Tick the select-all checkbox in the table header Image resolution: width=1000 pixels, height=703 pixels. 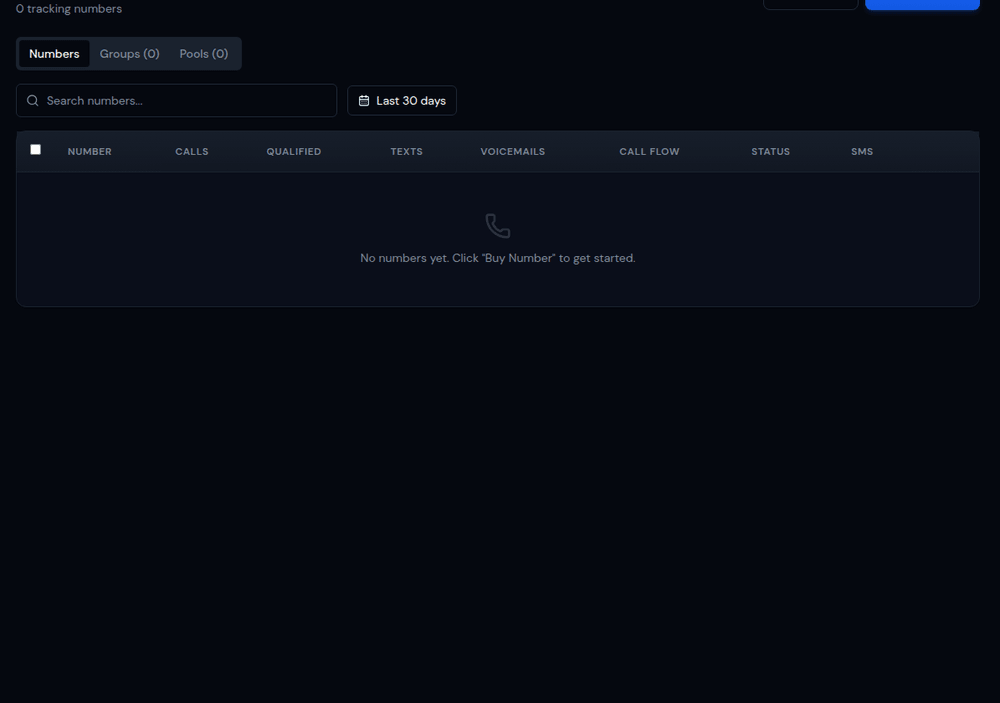pos(36,150)
